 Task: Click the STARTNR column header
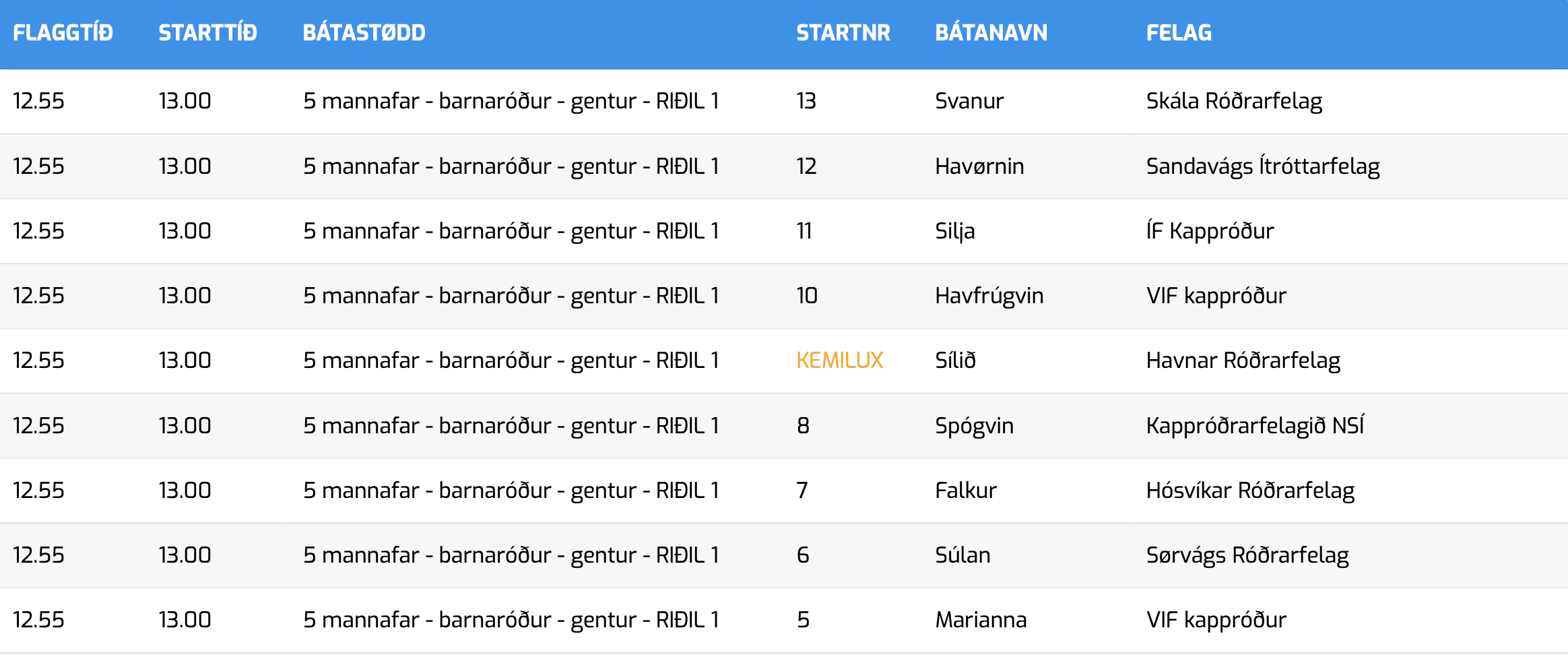pos(843,32)
